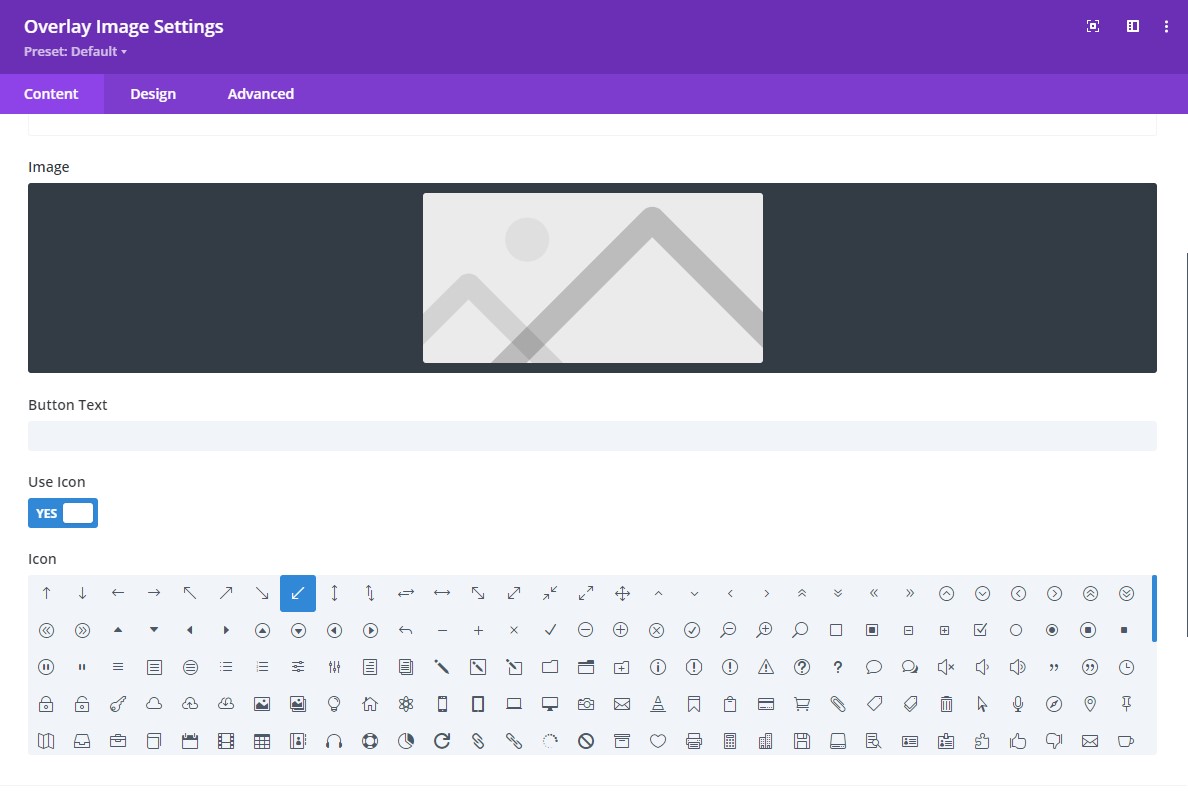The image size is (1188, 796).
Task: Choose the checkmark icon without circle
Action: 550,630
